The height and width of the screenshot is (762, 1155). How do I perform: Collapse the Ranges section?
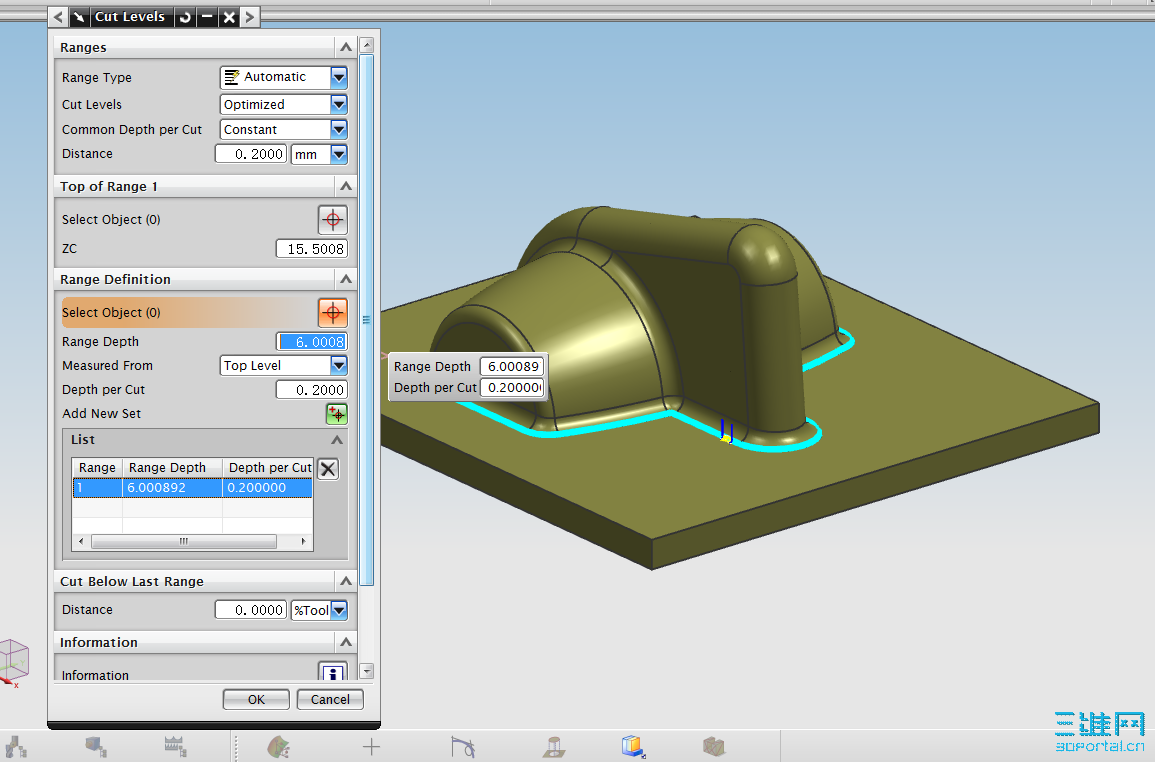point(345,47)
